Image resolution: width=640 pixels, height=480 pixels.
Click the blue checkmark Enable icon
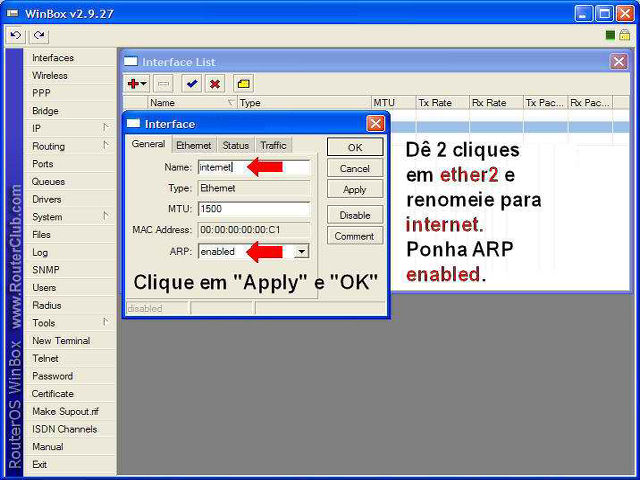pyautogui.click(x=191, y=84)
